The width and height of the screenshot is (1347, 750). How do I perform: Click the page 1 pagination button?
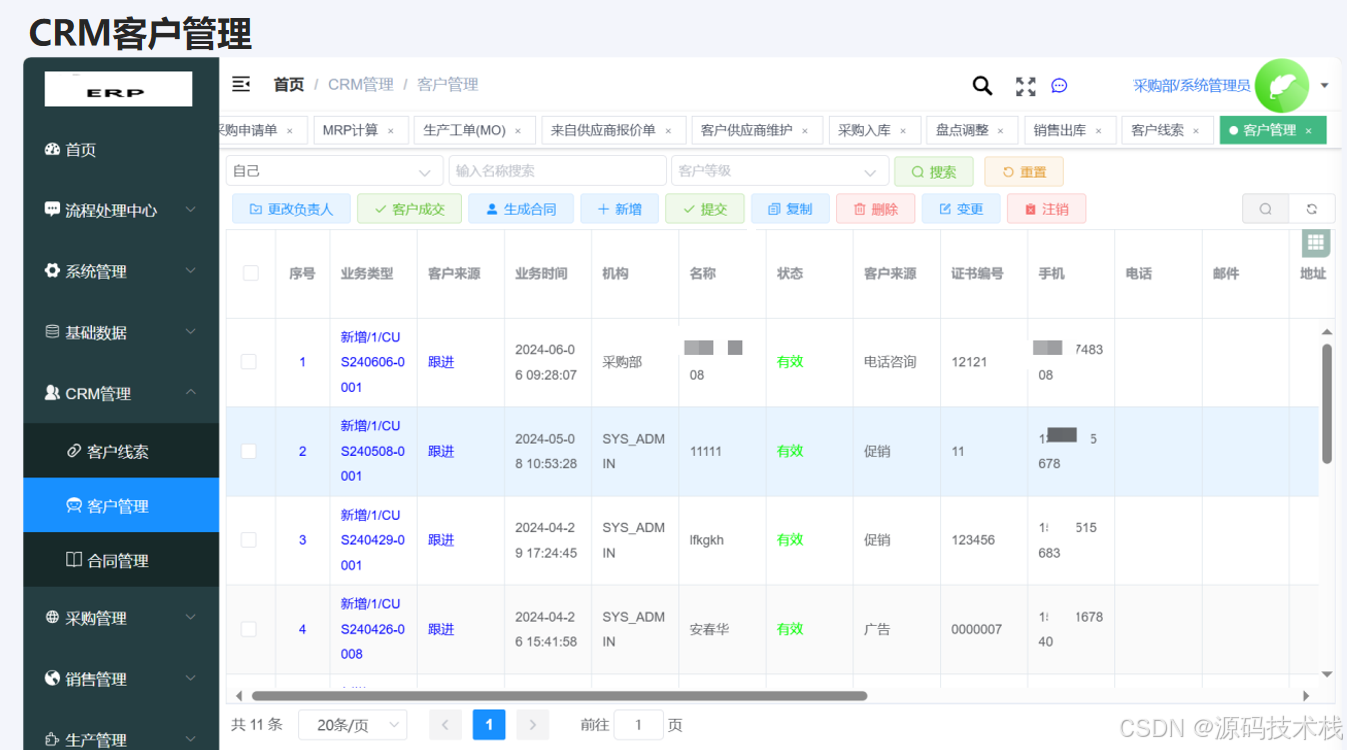(x=489, y=725)
